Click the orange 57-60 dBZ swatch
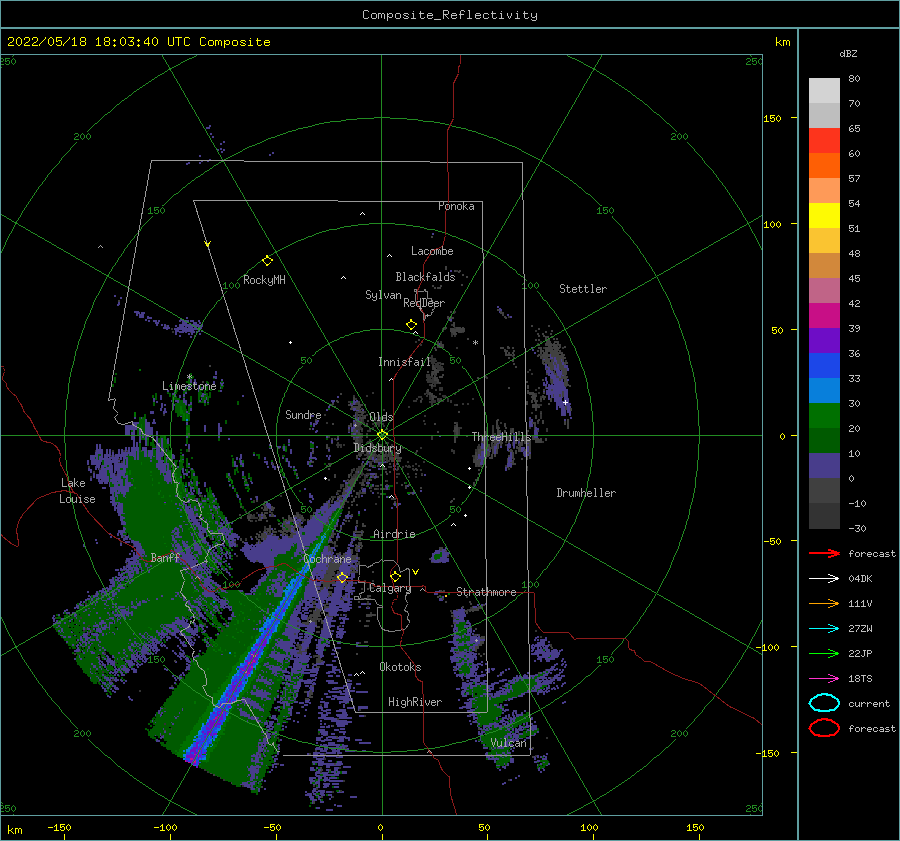The height and width of the screenshot is (841, 900). click(x=824, y=166)
